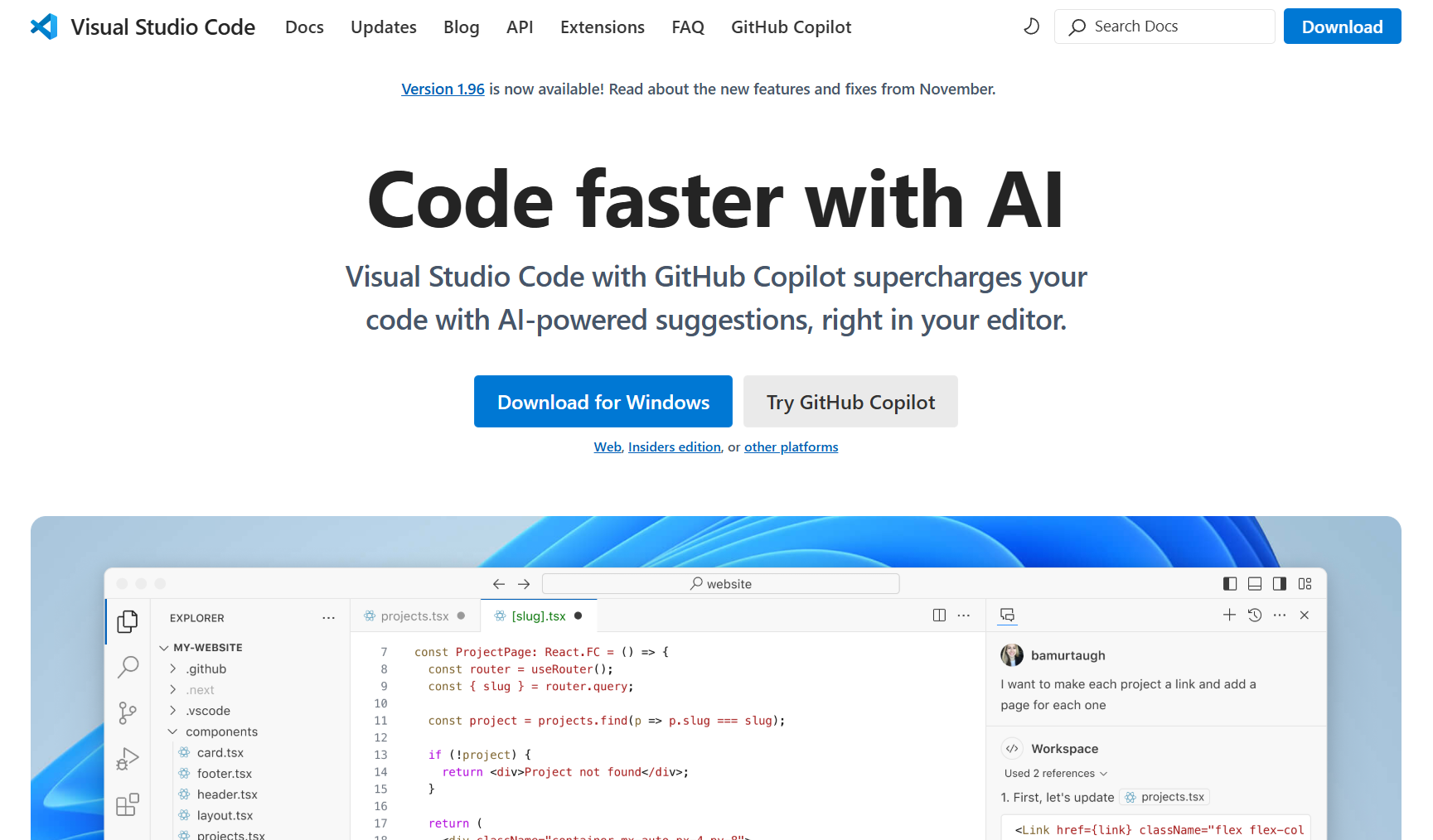This screenshot has width=1433, height=840.
Task: Click the website command center search box
Action: click(721, 584)
